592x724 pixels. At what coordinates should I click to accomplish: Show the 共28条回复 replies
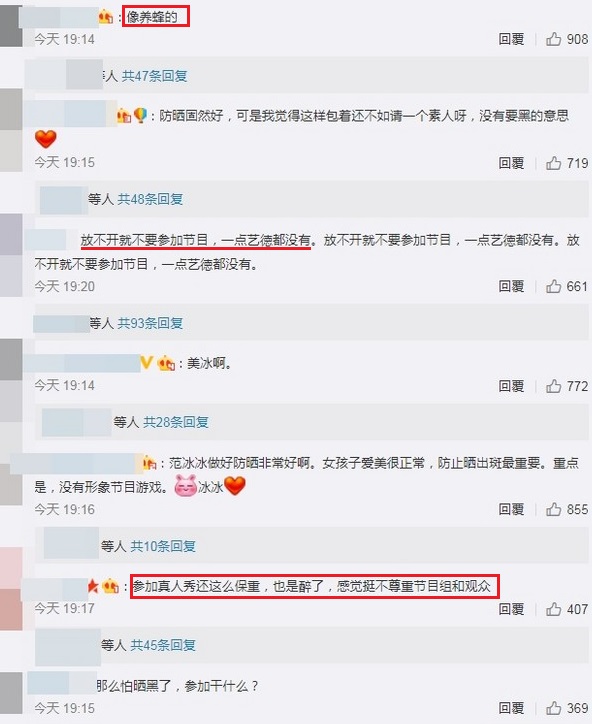176,422
